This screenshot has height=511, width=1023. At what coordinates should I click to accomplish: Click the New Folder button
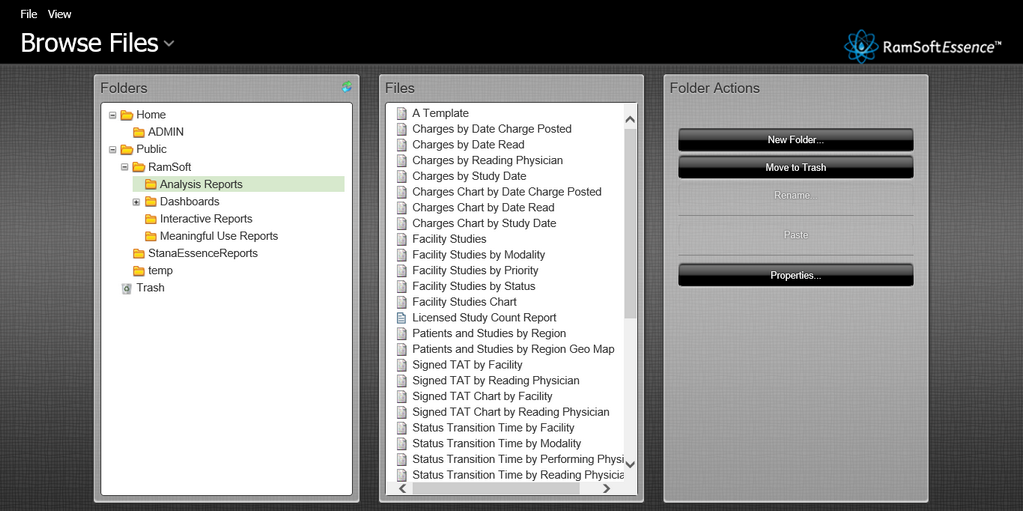click(x=795, y=140)
